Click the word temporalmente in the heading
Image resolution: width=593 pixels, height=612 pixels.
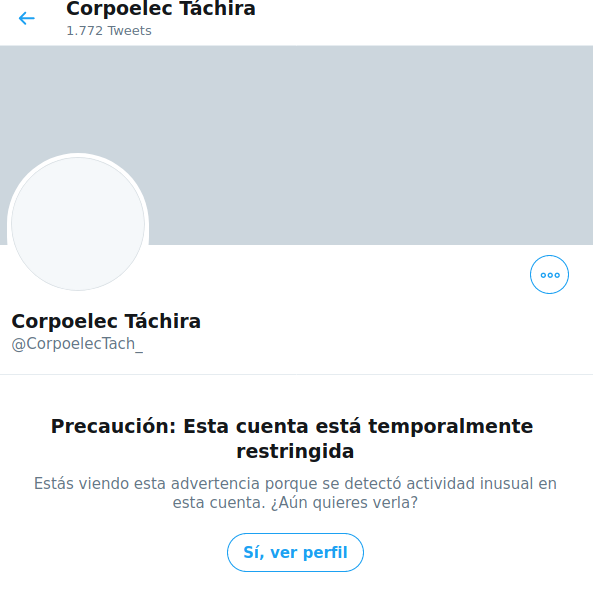pyautogui.click(x=451, y=426)
